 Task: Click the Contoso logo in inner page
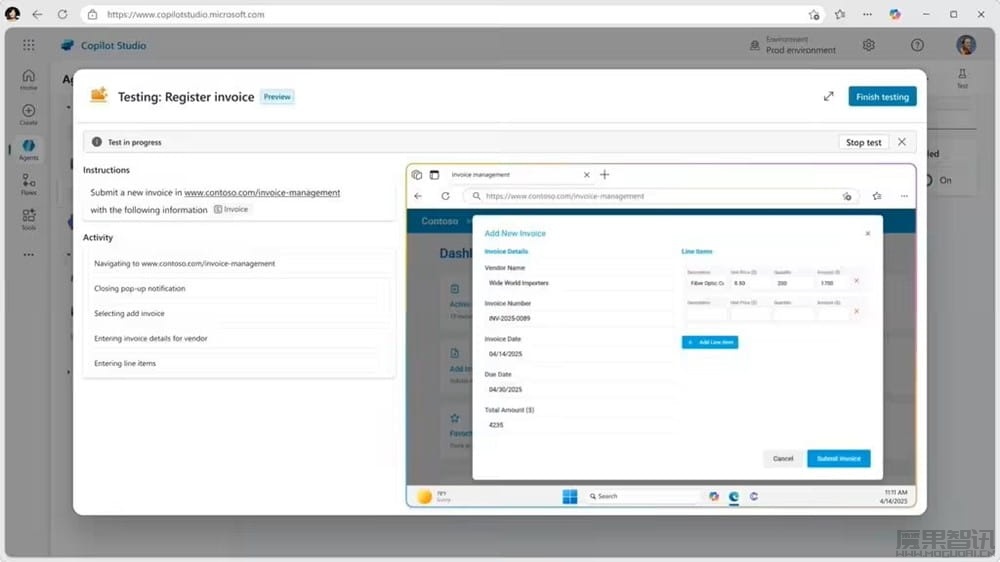point(439,221)
